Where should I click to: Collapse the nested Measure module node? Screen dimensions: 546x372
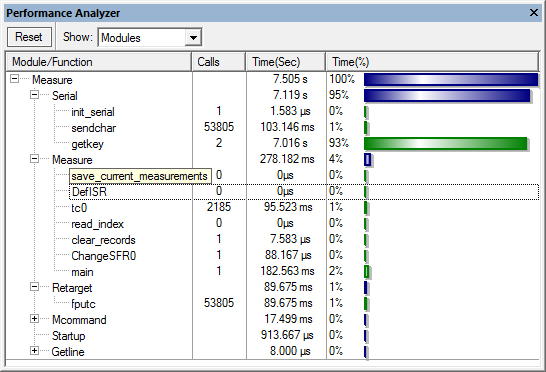(34, 159)
